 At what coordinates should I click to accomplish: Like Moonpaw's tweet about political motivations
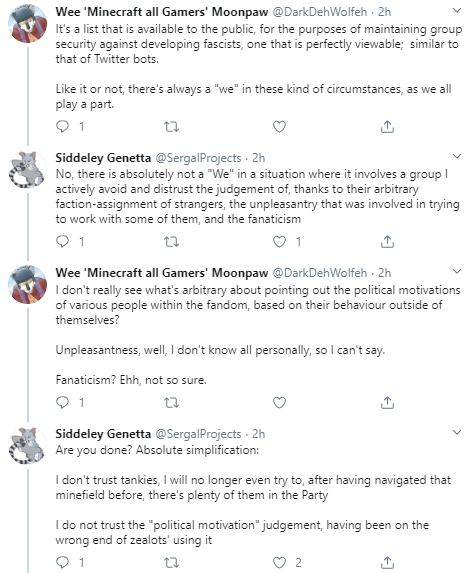(x=279, y=402)
